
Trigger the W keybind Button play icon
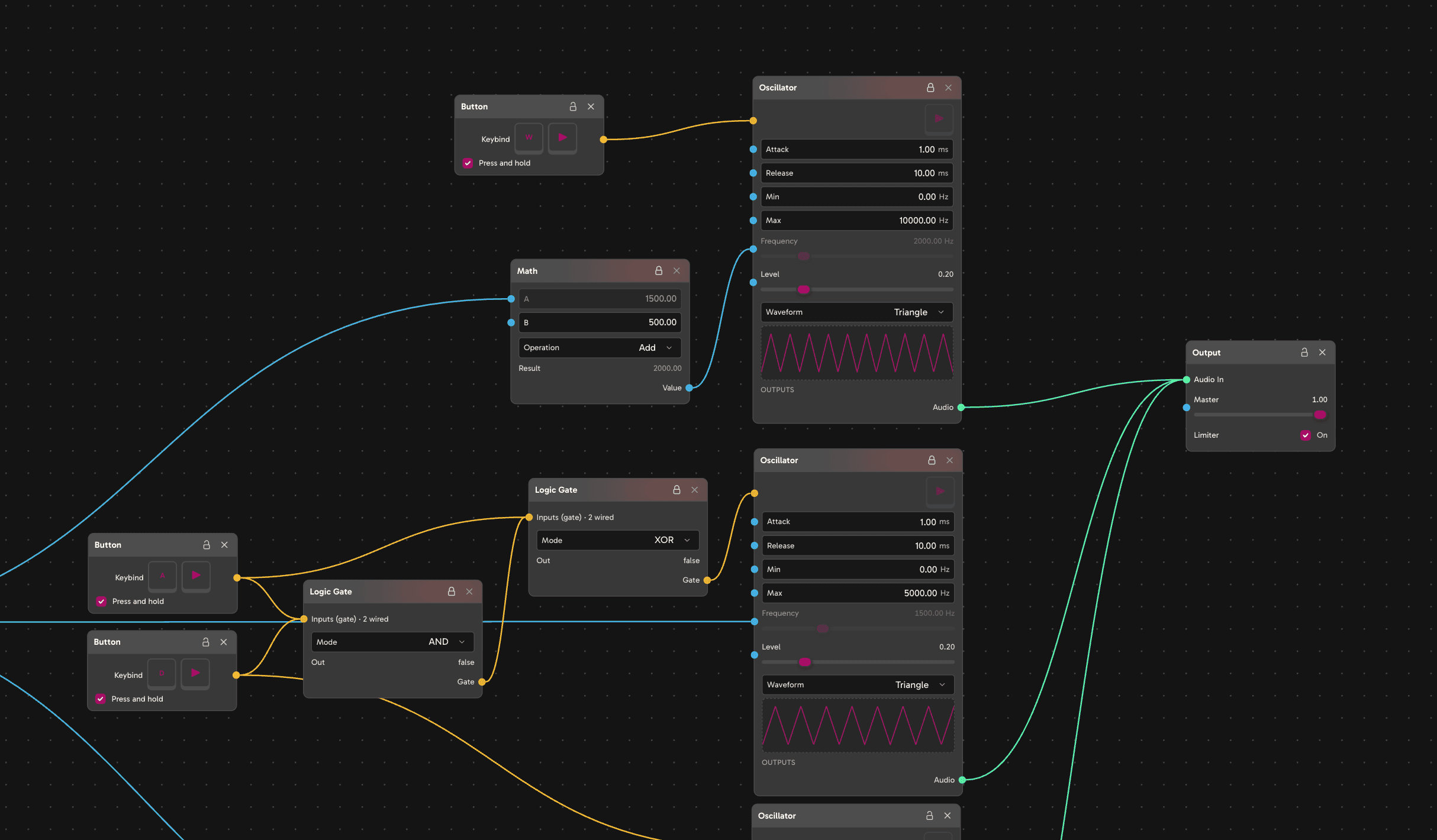562,138
